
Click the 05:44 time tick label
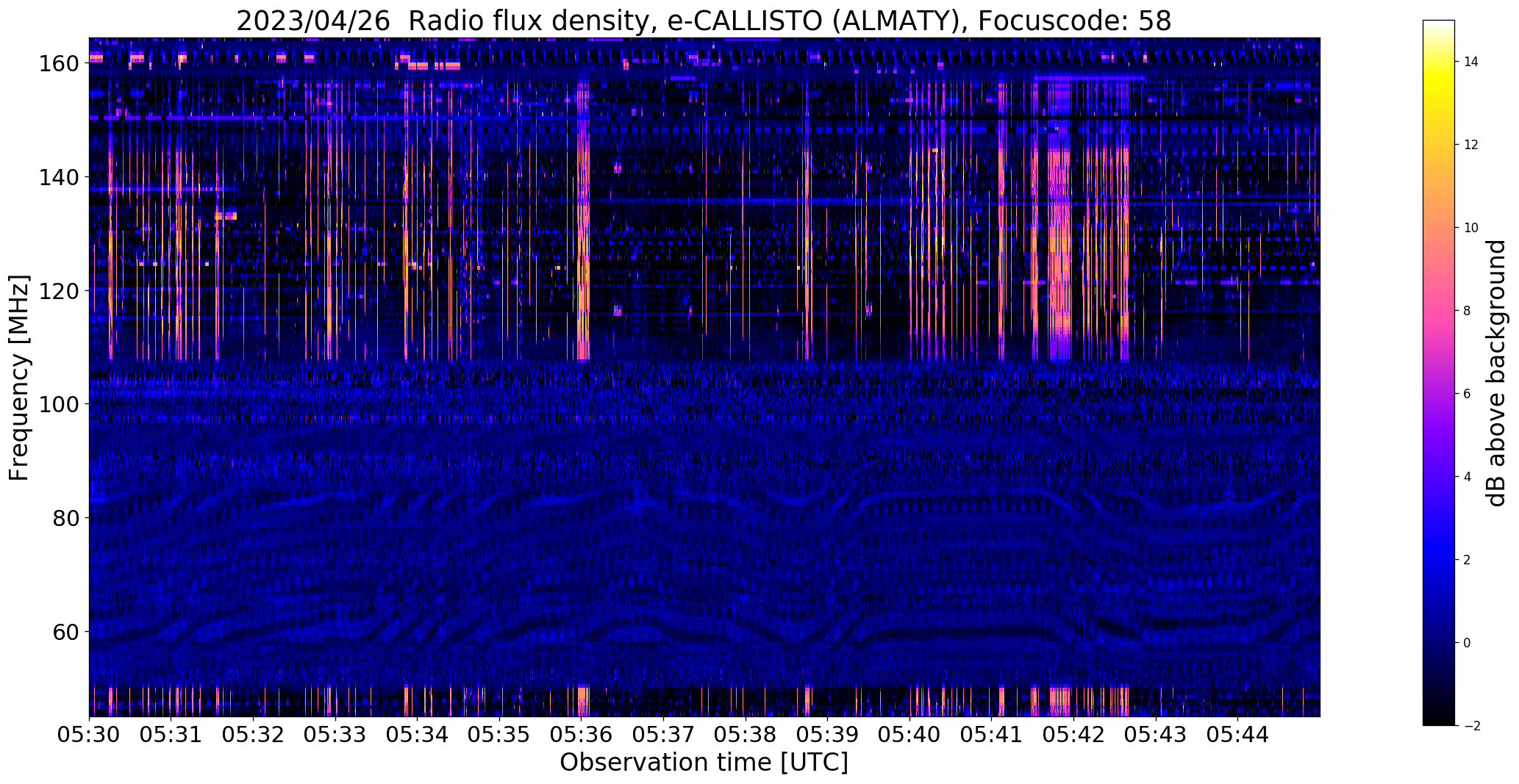click(x=1238, y=735)
